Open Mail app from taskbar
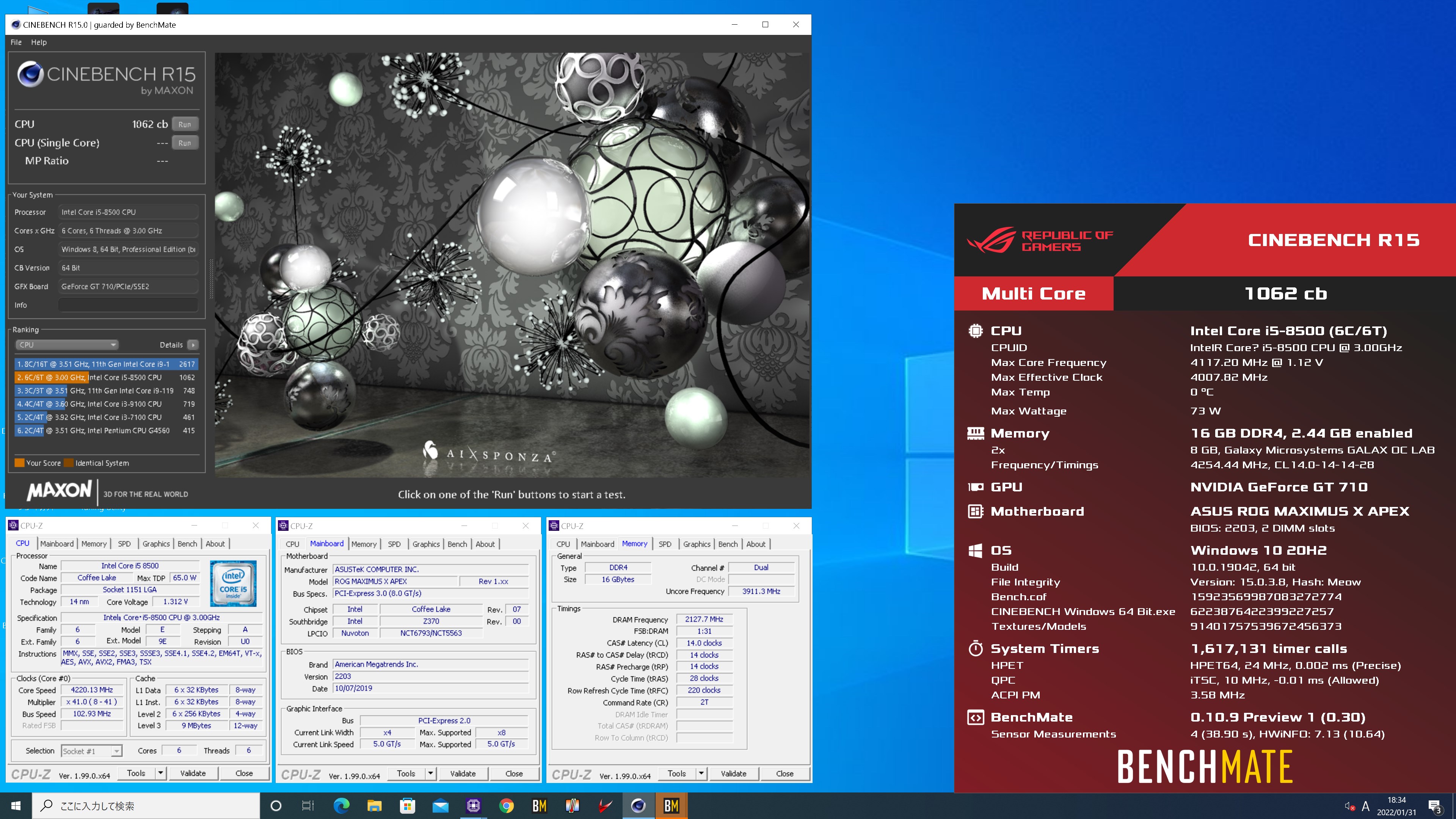Viewport: 1456px width, 819px height. pyautogui.click(x=440, y=805)
